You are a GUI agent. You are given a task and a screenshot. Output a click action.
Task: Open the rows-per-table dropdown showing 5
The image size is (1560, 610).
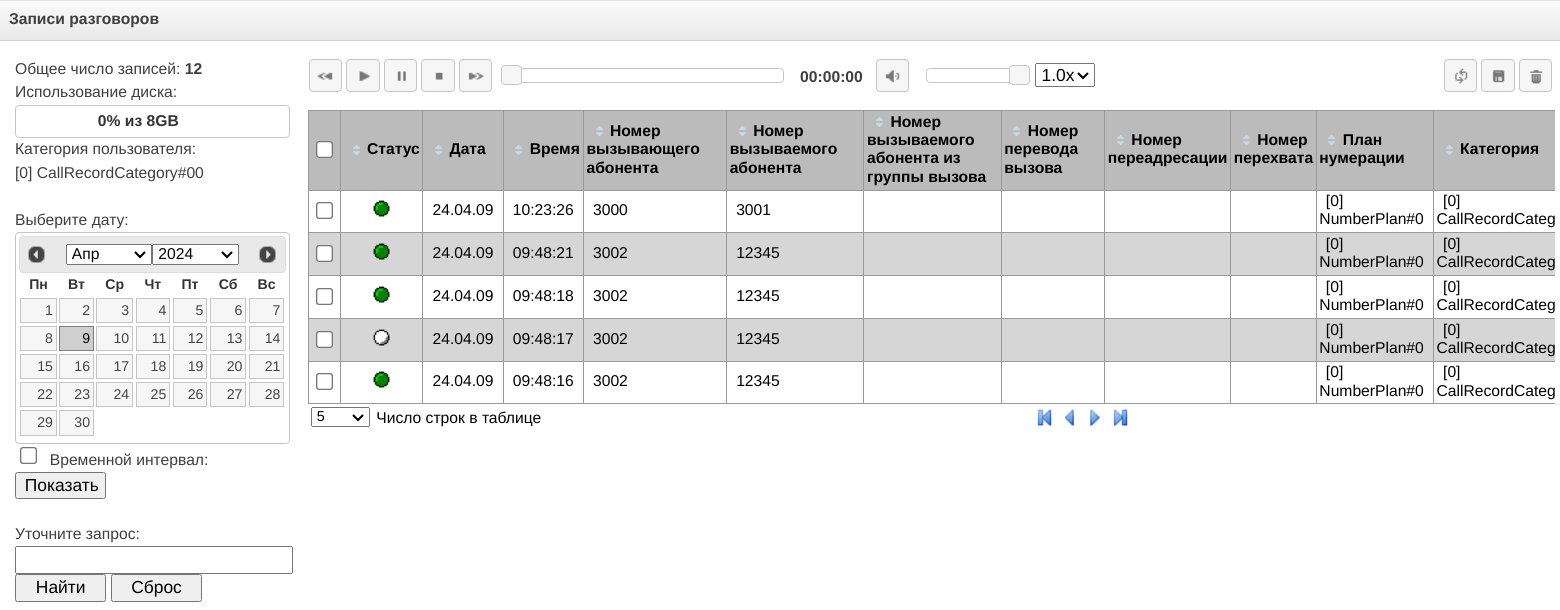coord(340,417)
